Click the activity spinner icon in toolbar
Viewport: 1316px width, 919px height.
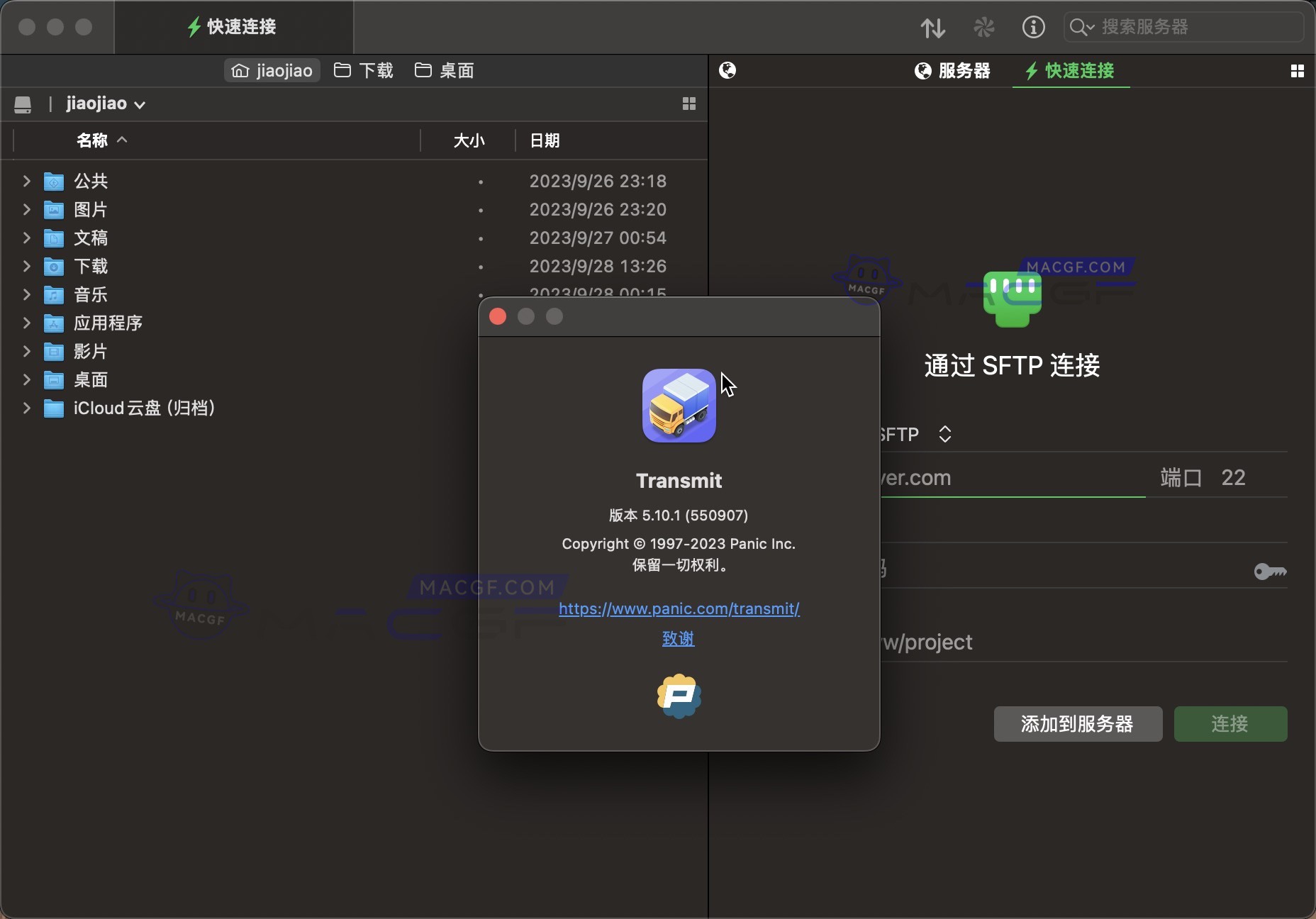point(984,27)
